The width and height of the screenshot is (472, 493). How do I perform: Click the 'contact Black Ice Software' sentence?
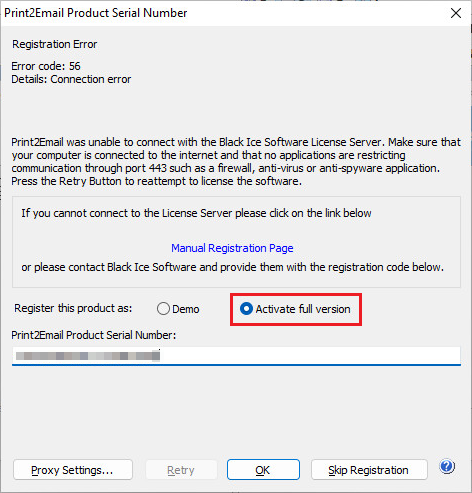(233, 267)
